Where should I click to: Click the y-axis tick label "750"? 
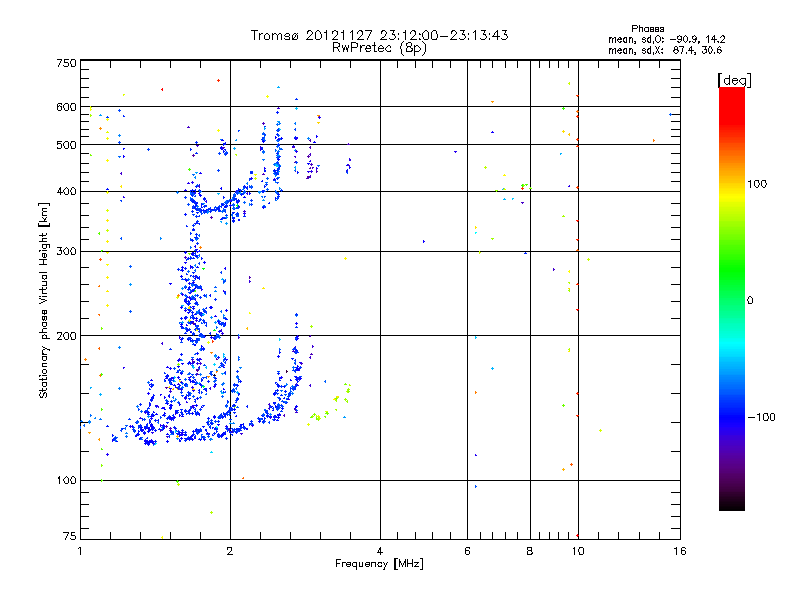(x=66, y=63)
